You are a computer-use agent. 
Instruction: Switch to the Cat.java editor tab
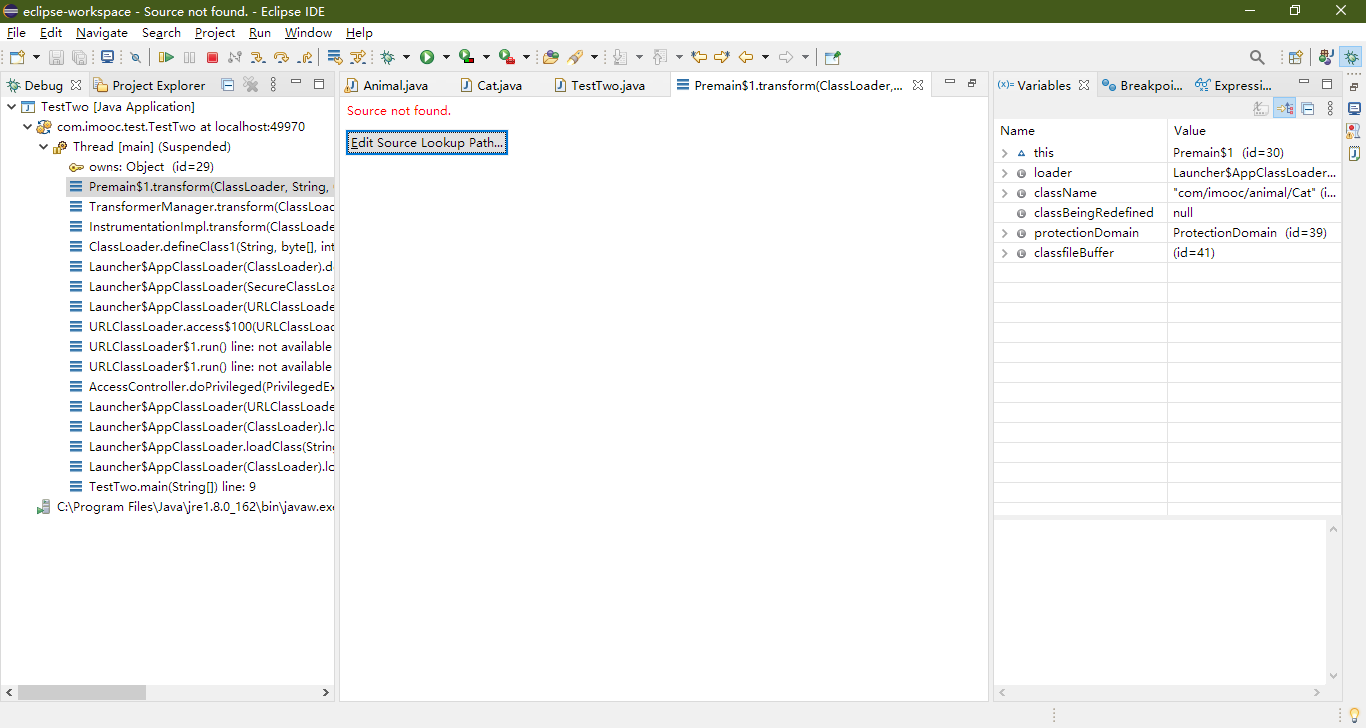point(498,86)
